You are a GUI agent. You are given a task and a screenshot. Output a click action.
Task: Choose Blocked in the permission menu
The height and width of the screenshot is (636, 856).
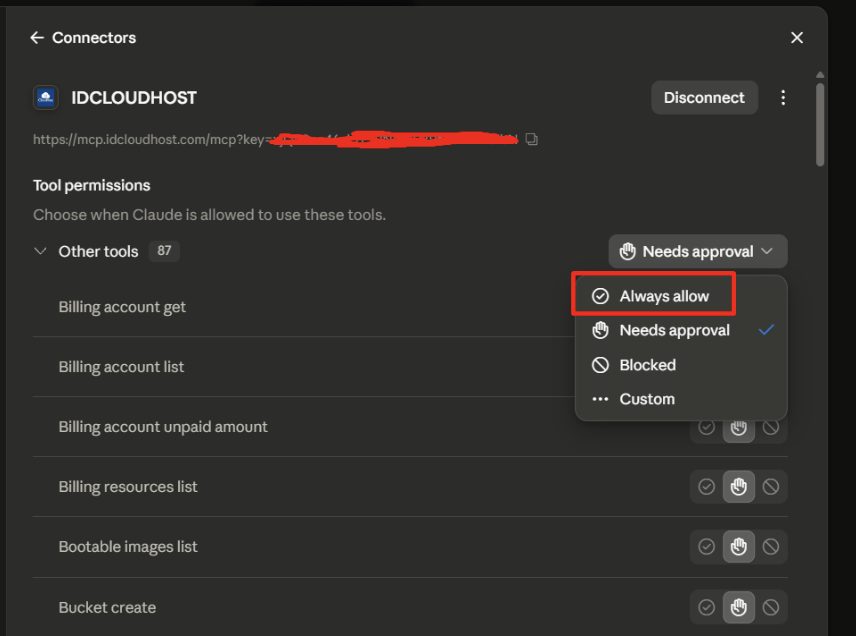(681, 365)
